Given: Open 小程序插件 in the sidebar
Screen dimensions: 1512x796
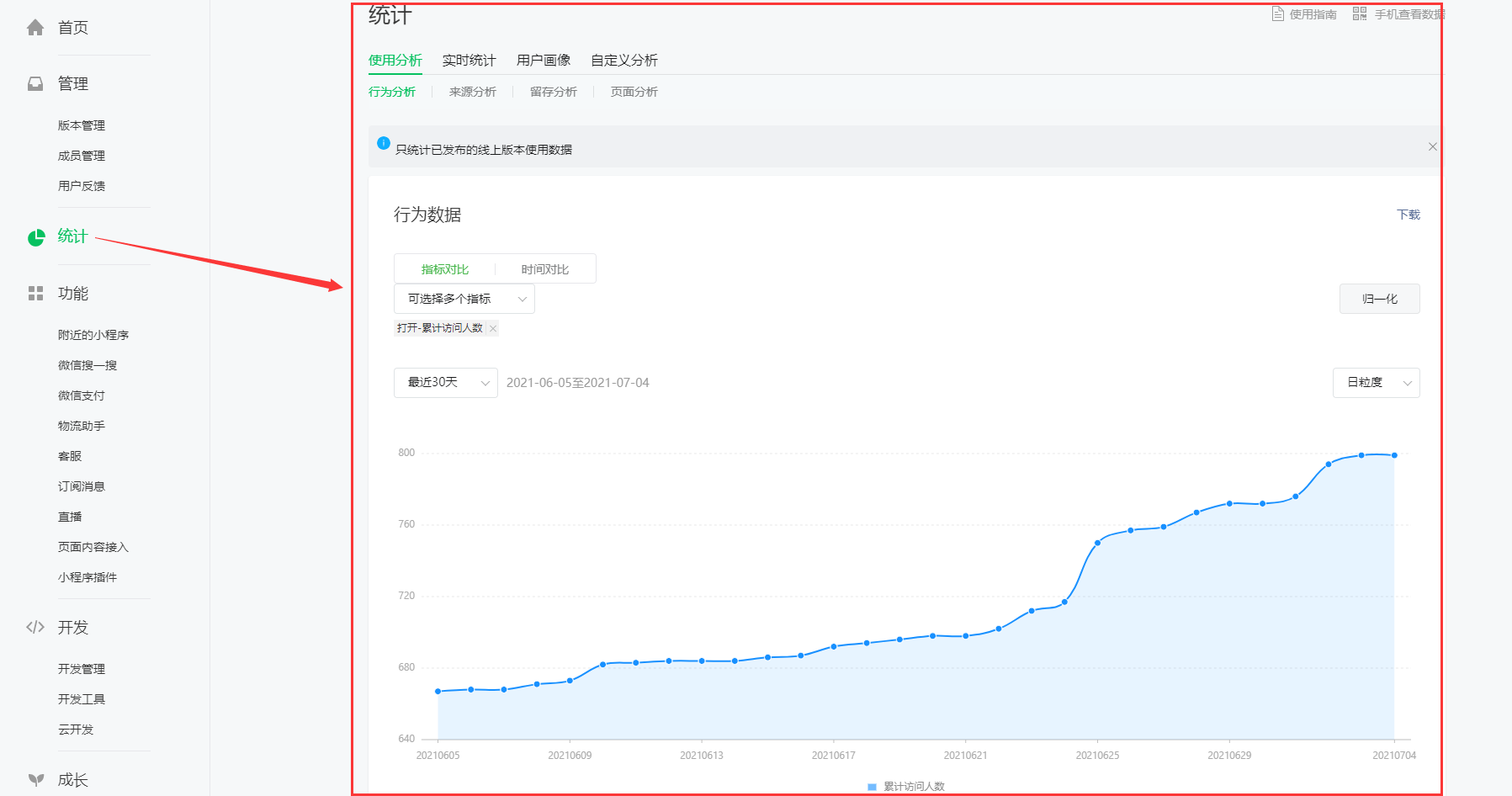Looking at the screenshot, I should click(88, 577).
